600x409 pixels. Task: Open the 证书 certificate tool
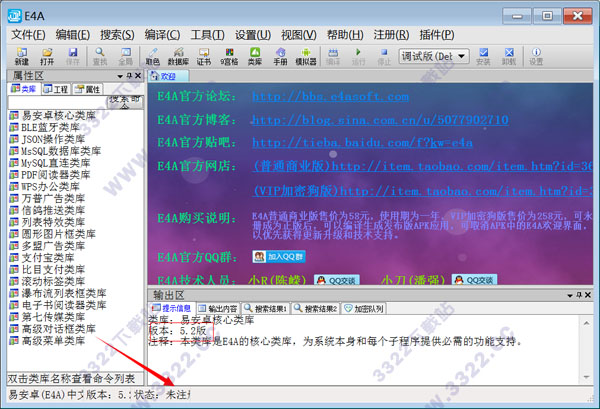pos(204,57)
